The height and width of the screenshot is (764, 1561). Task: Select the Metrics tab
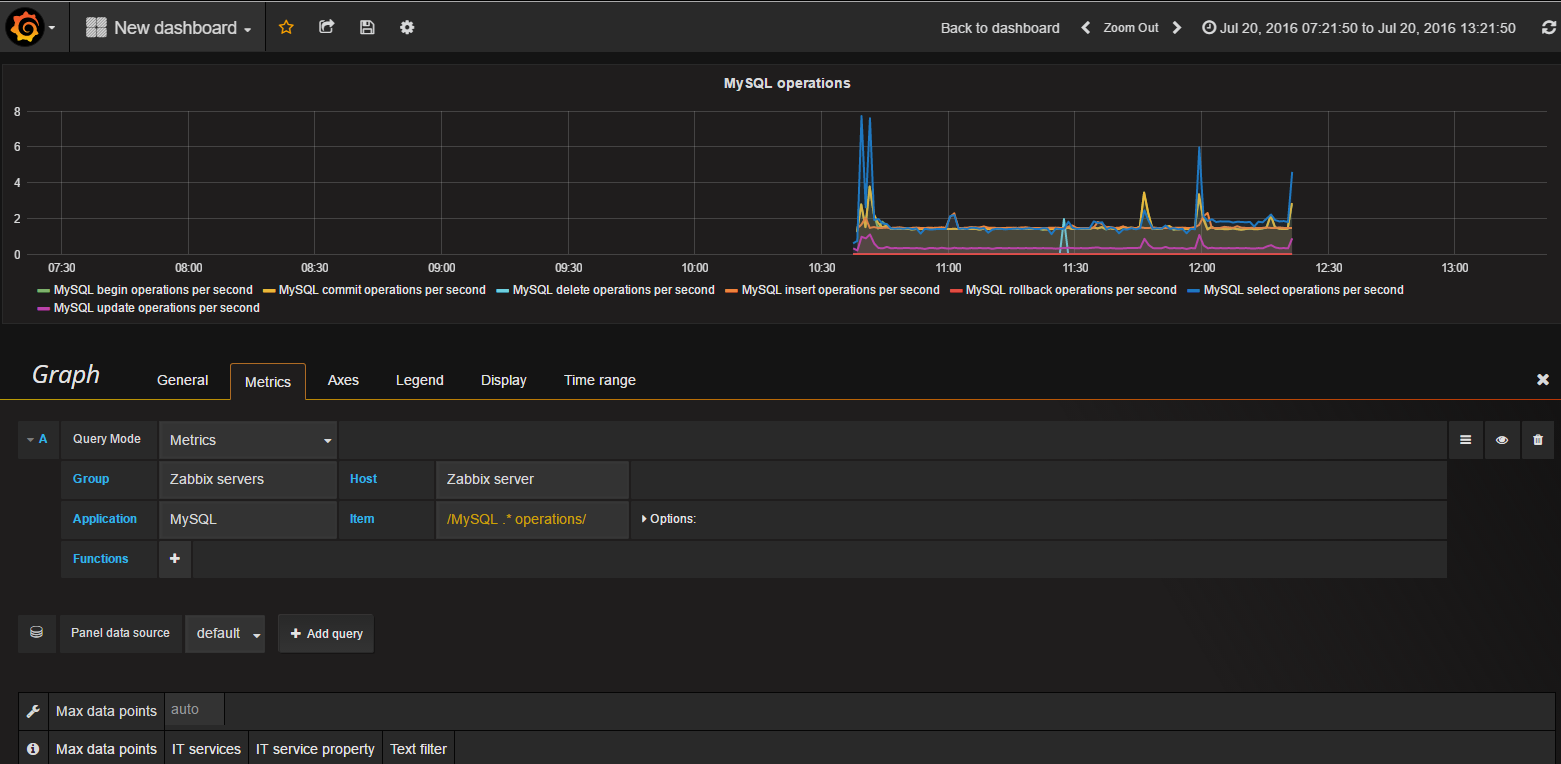pyautogui.click(x=268, y=381)
